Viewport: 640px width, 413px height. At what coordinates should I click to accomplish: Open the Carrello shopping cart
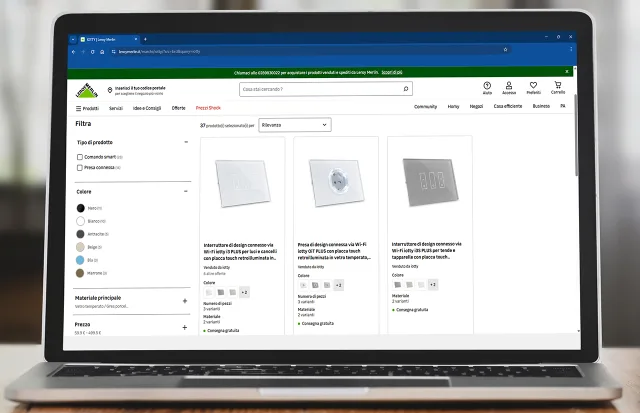pos(558,88)
